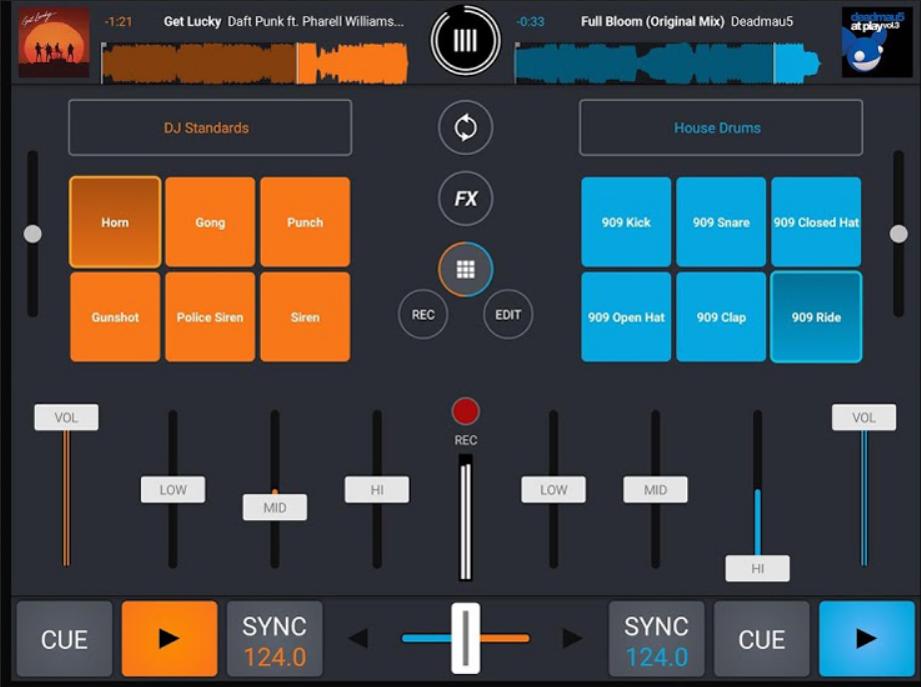Trigger the Siren sample pad

coord(305,317)
